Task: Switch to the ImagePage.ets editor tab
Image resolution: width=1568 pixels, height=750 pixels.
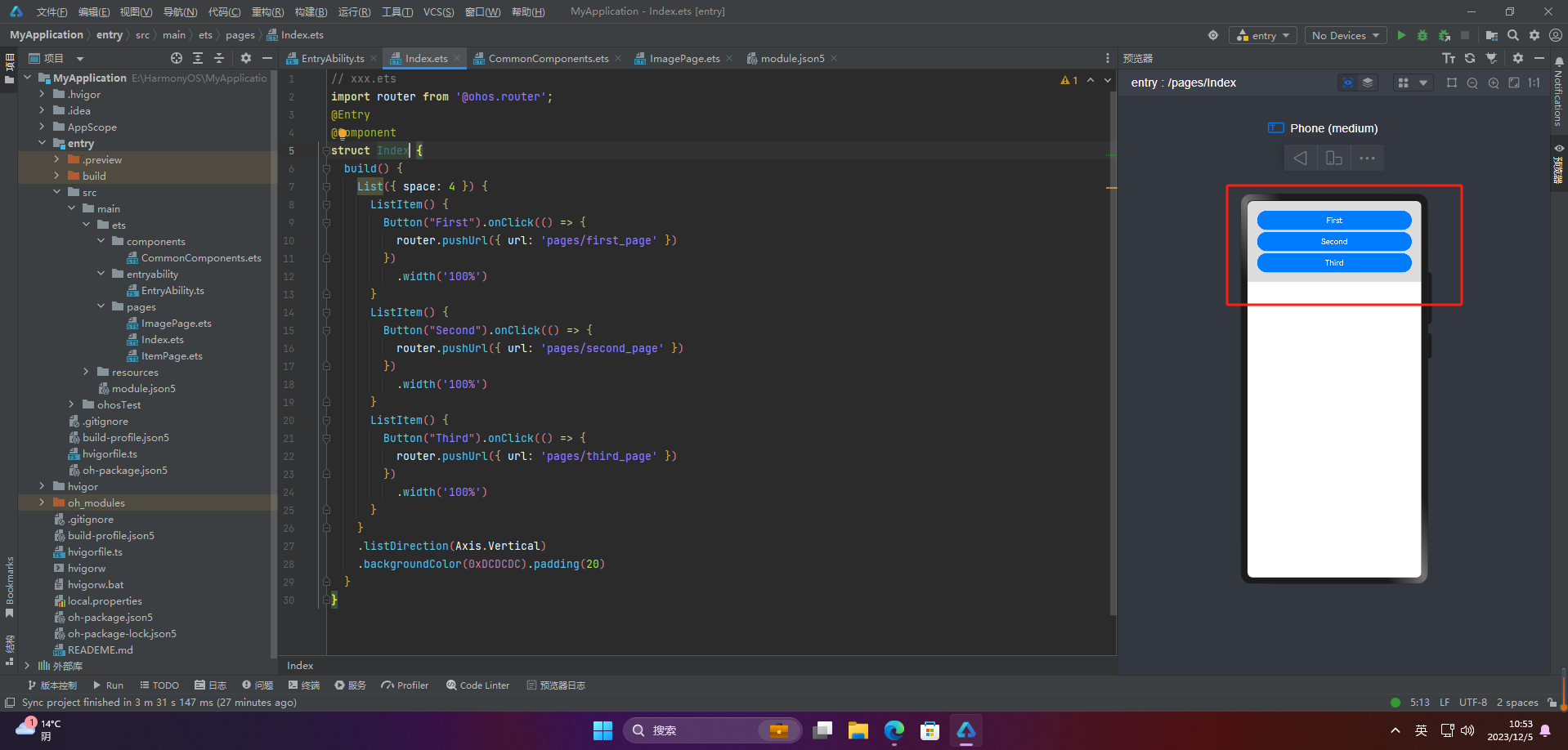Action: click(x=684, y=58)
